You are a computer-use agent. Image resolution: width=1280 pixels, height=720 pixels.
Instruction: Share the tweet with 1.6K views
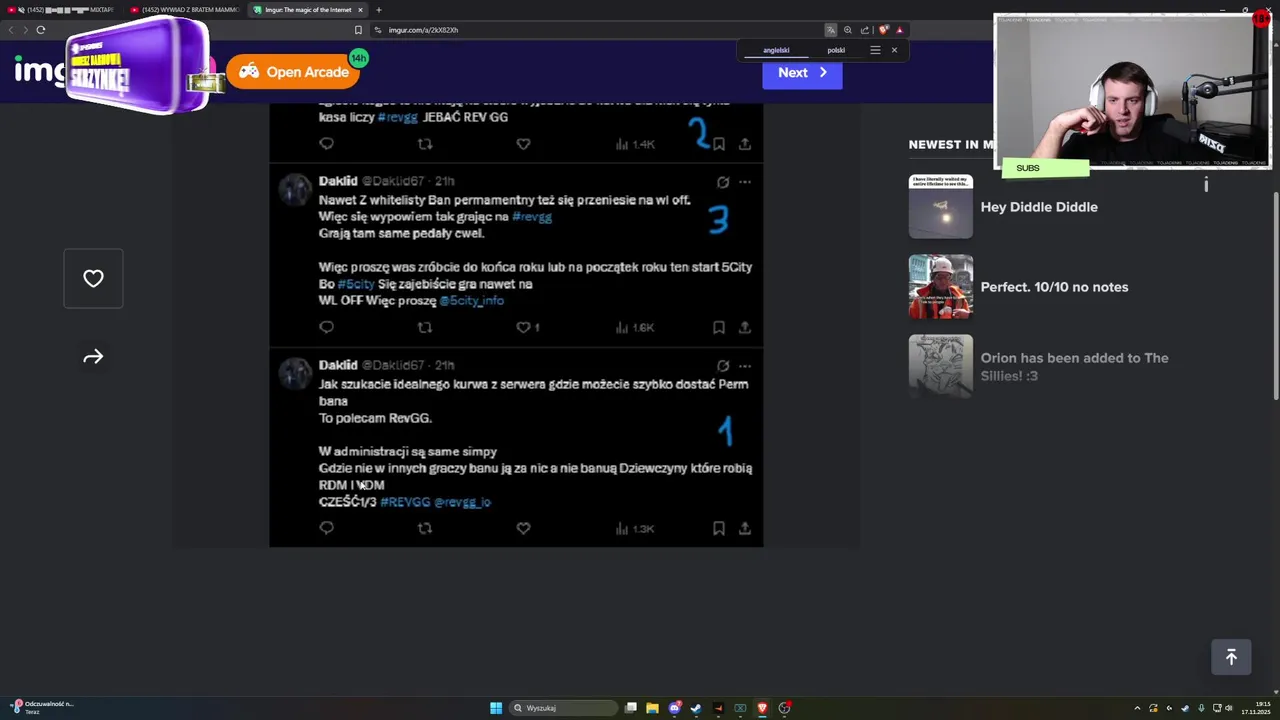[x=744, y=327]
